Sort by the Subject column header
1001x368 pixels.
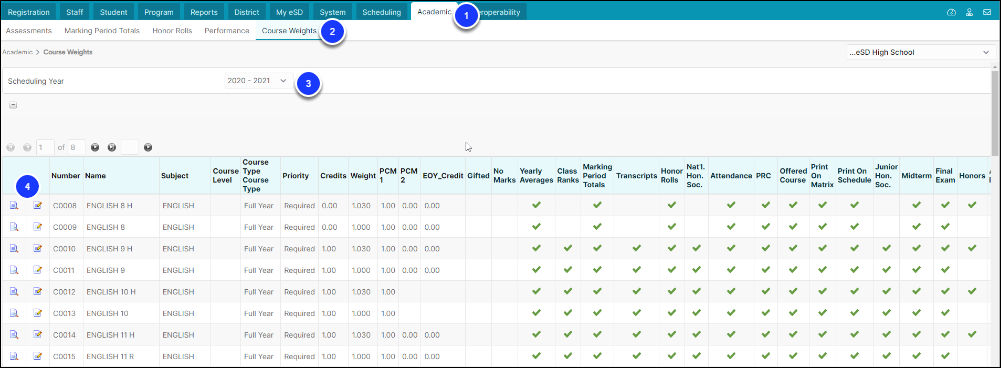175,176
